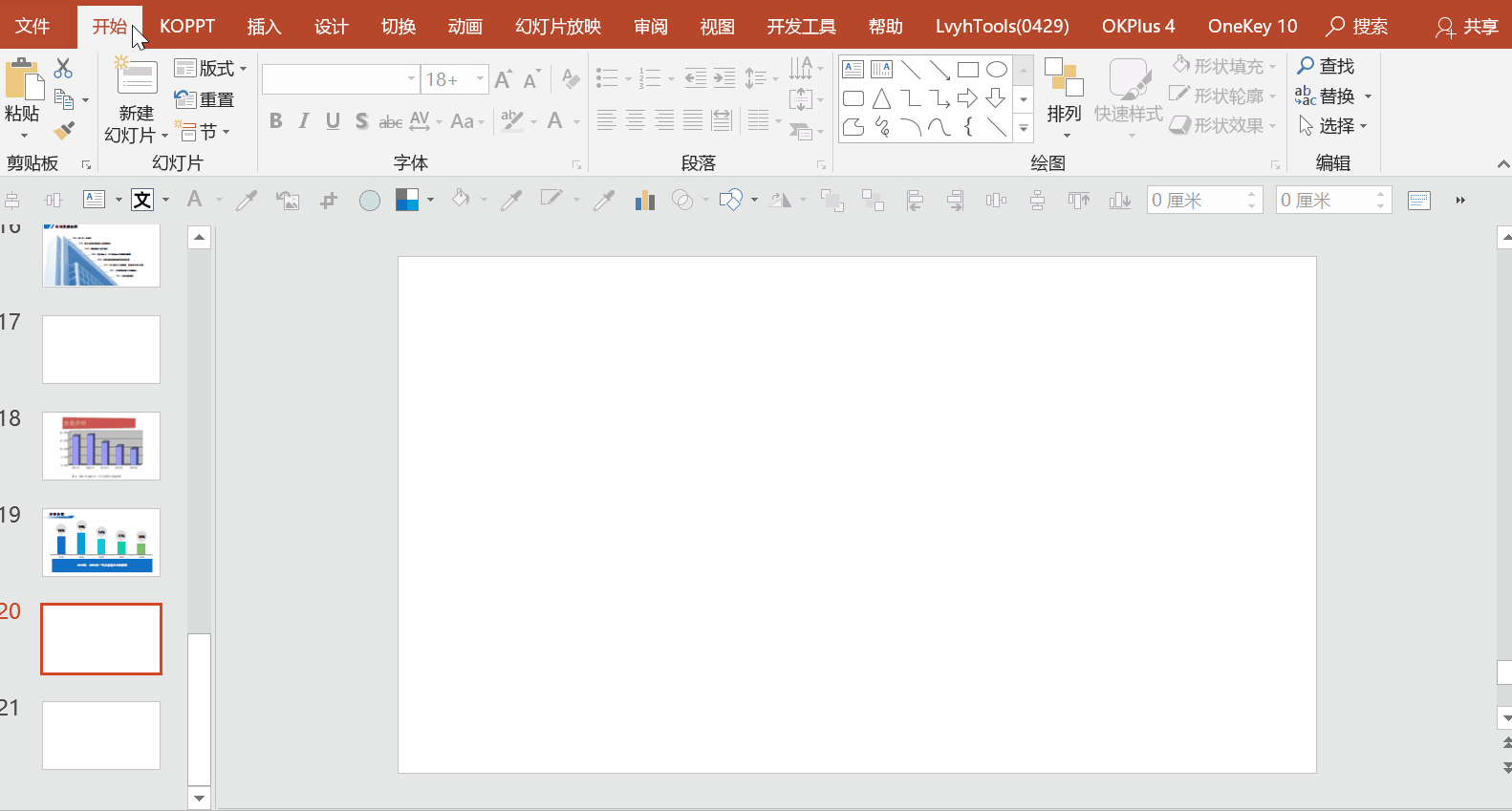The height and width of the screenshot is (811, 1512).
Task: Toggle Underline formatting
Action: coord(333,121)
